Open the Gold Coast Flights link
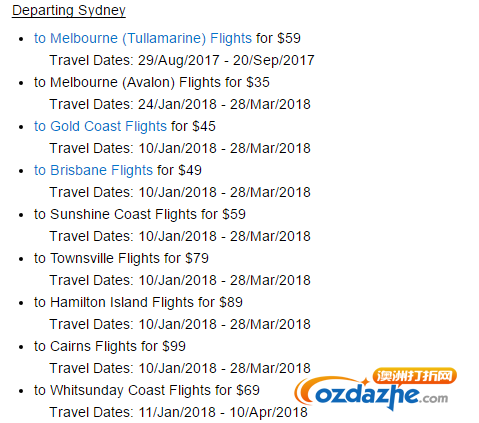The height and width of the screenshot is (423, 479). pos(100,127)
